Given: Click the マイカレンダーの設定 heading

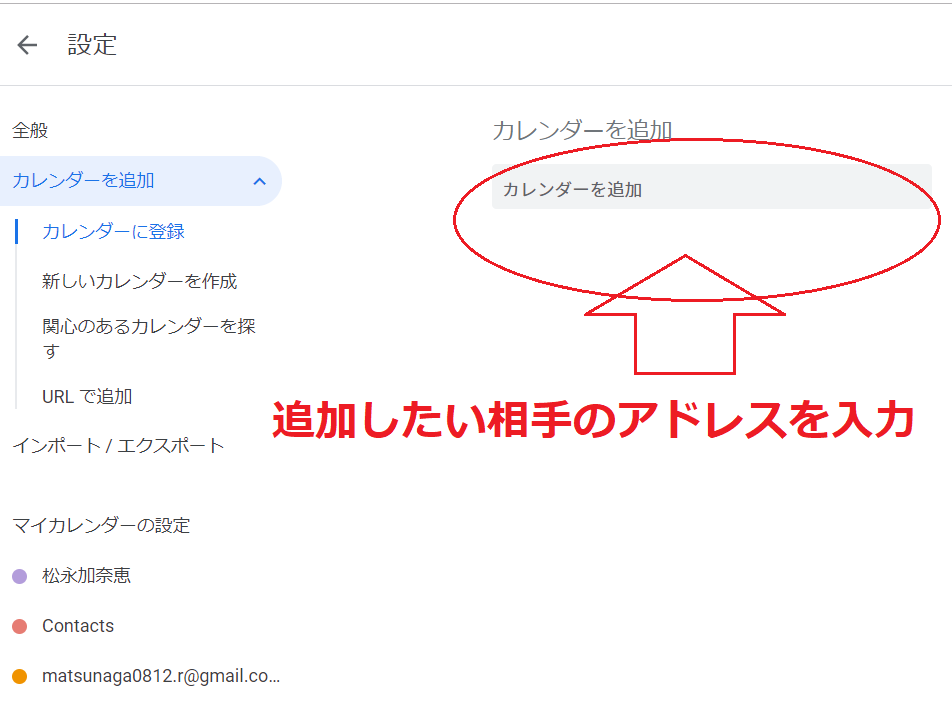Looking at the screenshot, I should point(101,525).
